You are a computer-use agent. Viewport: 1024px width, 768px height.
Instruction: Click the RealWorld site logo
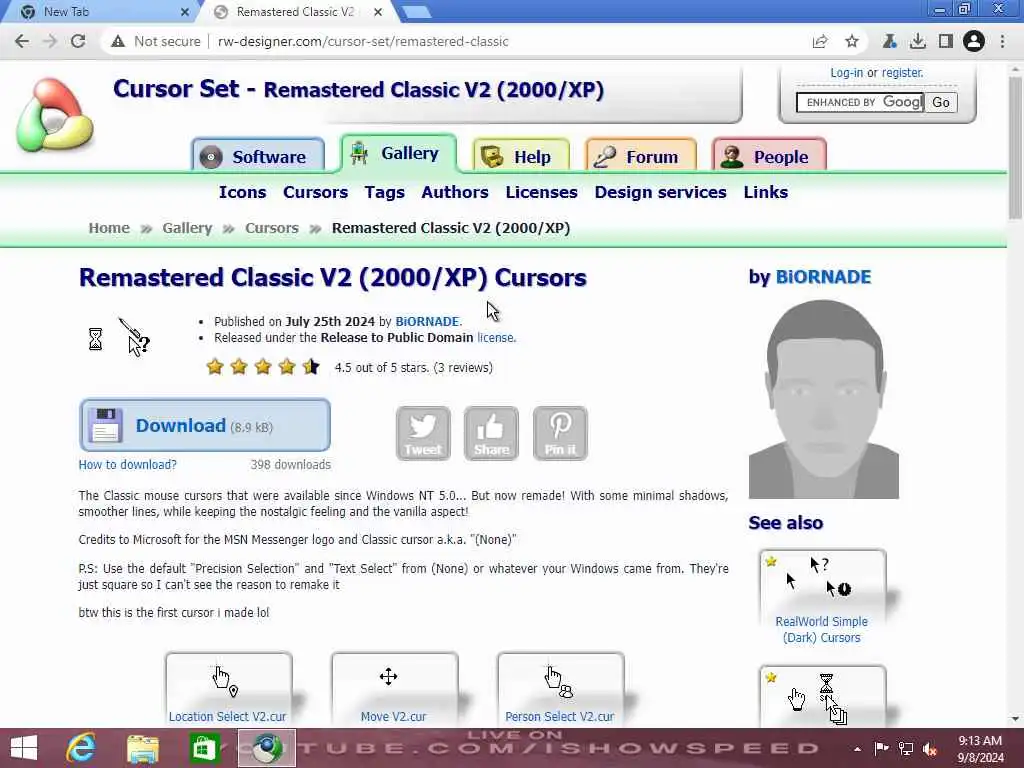55,115
